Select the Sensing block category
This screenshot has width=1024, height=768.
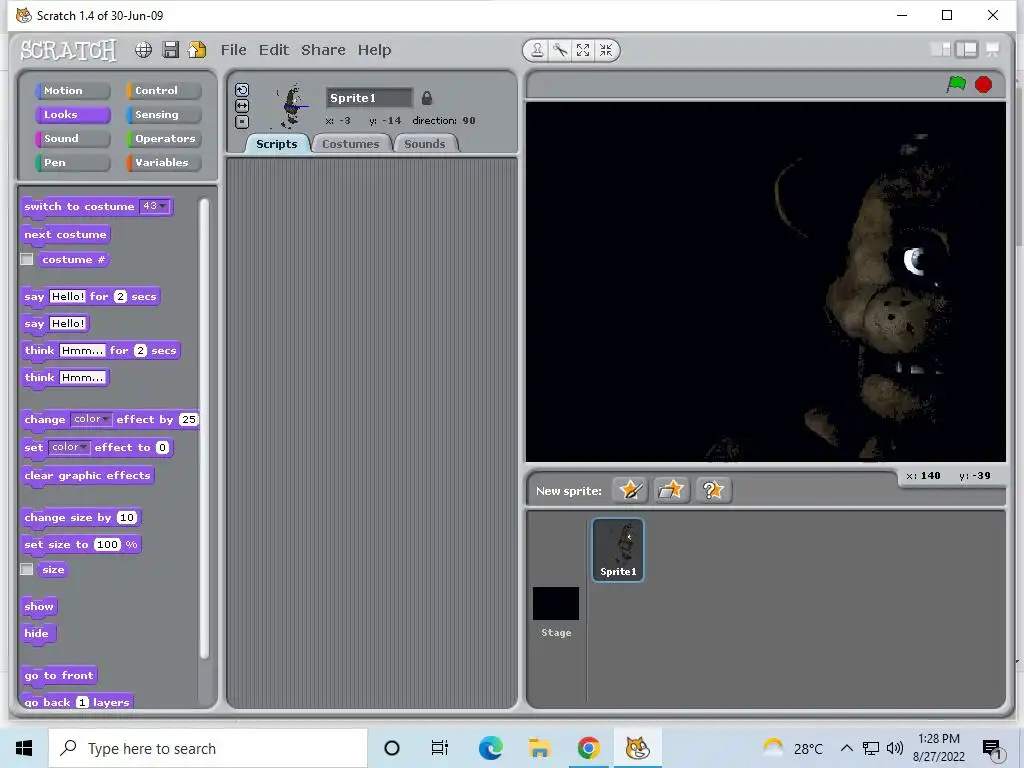coord(164,115)
